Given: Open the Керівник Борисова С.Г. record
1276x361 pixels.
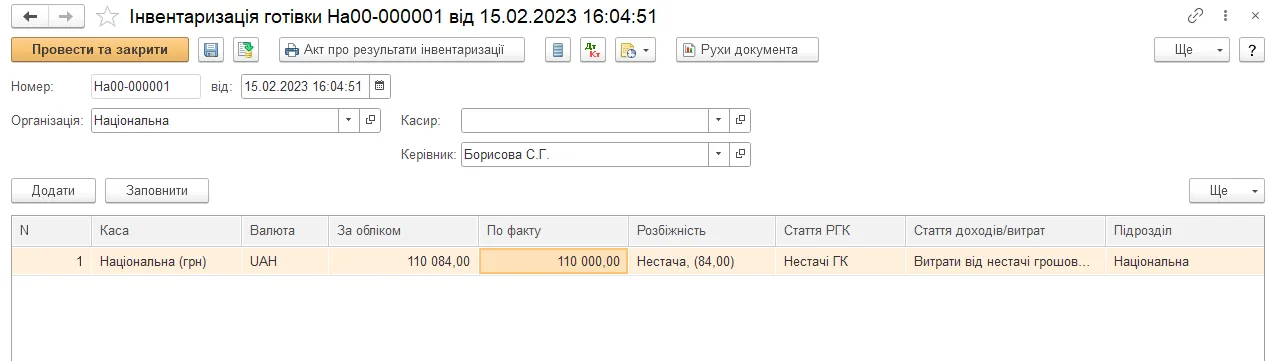Looking at the screenshot, I should pos(740,155).
